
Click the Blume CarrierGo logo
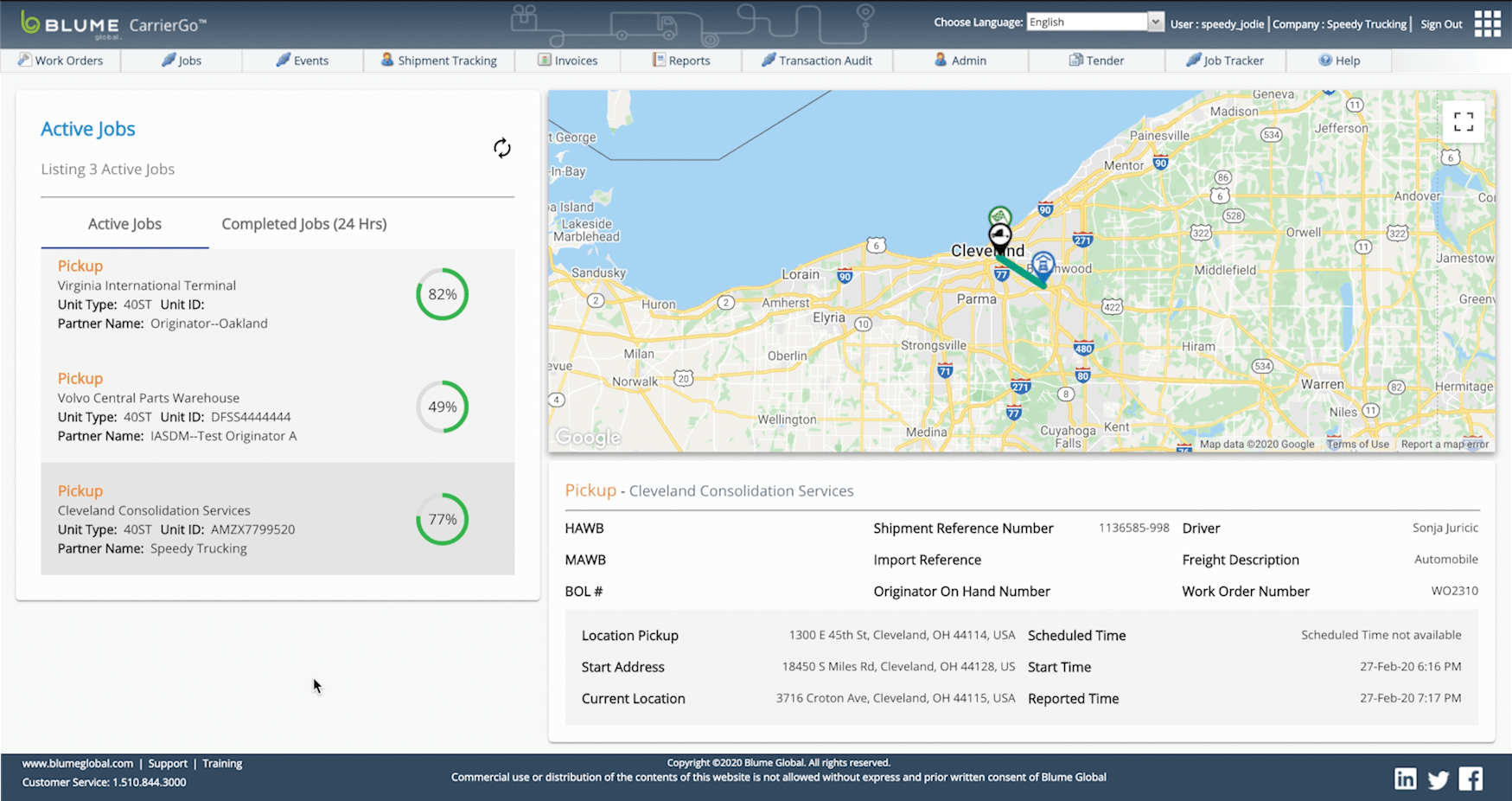(x=113, y=24)
